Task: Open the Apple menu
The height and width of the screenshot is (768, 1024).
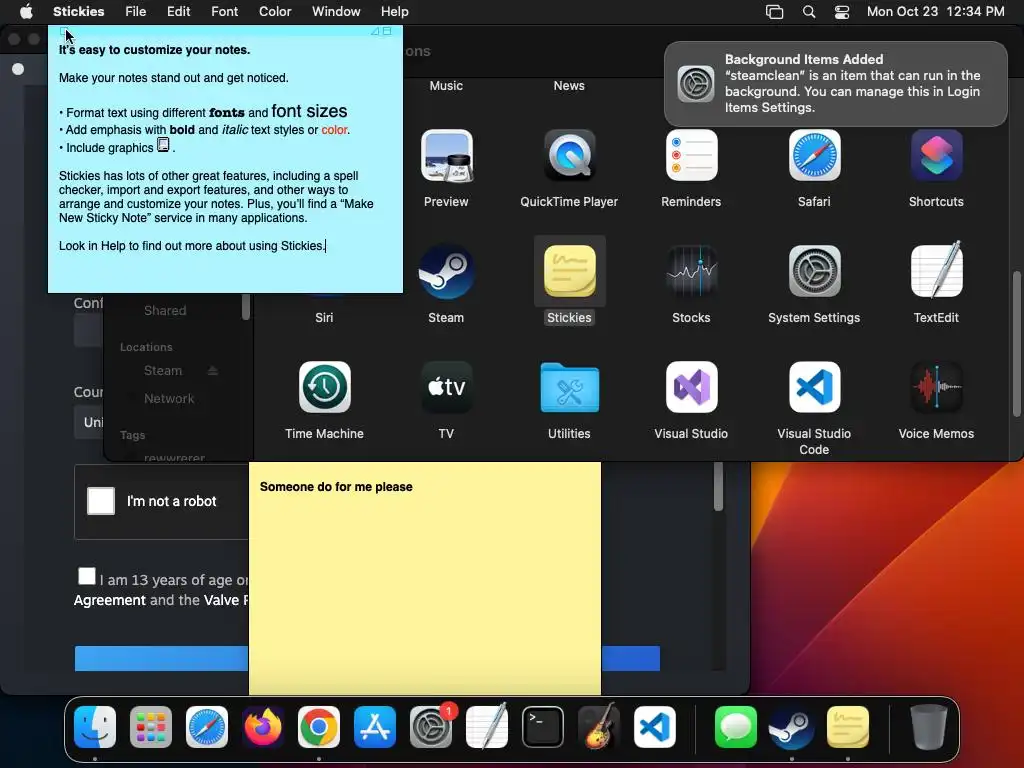Action: pos(26,12)
